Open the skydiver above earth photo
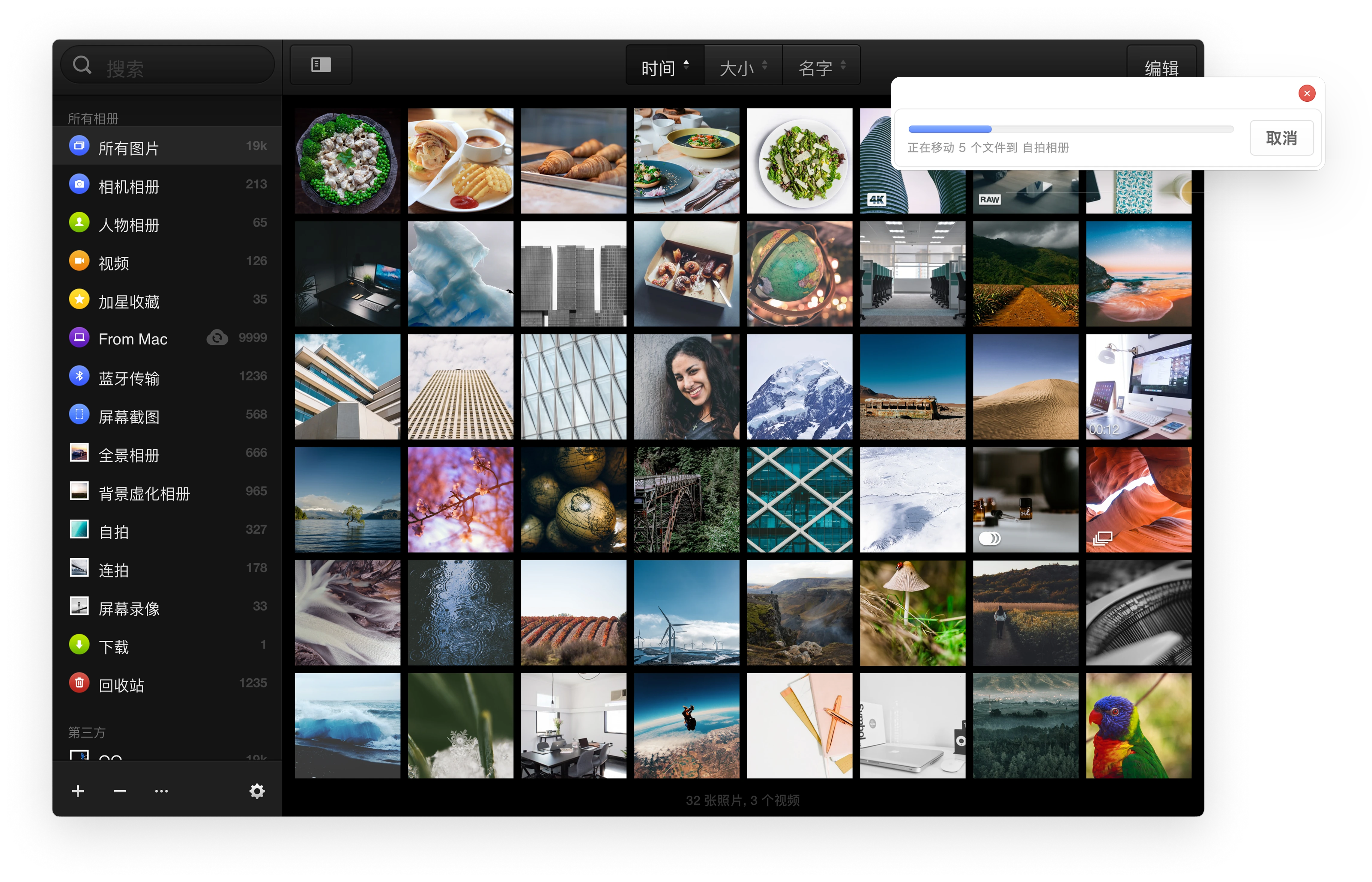This screenshot has height=882, width=1372. pos(686,725)
